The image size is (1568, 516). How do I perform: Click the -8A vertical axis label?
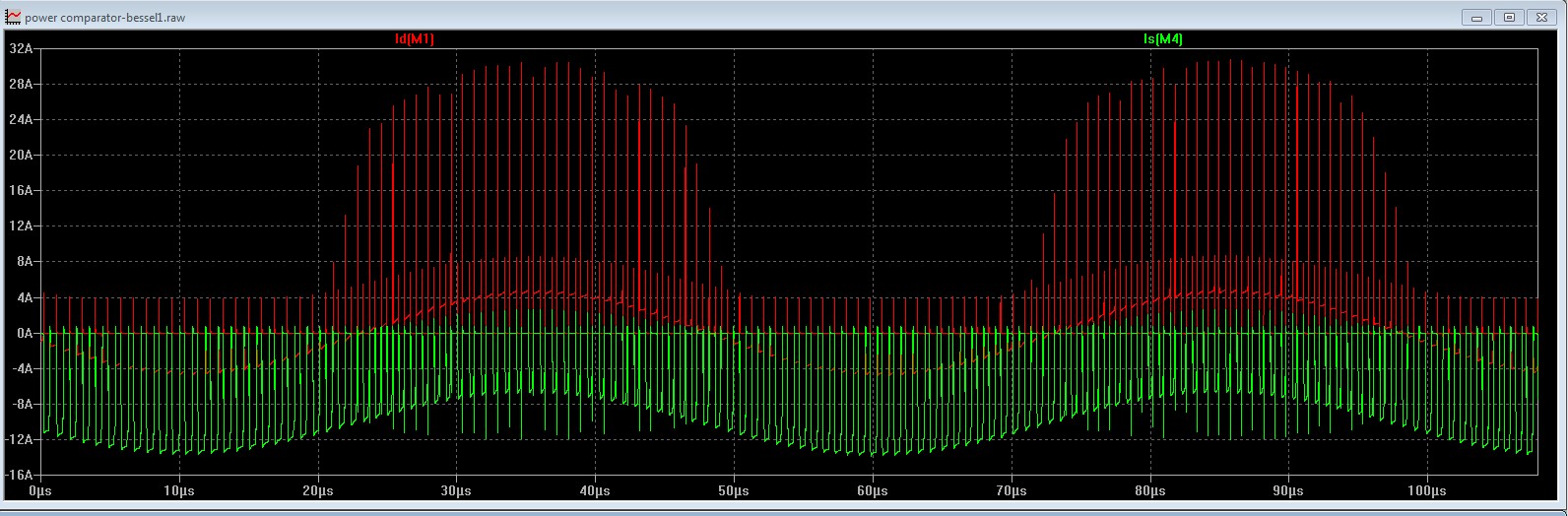(23, 404)
